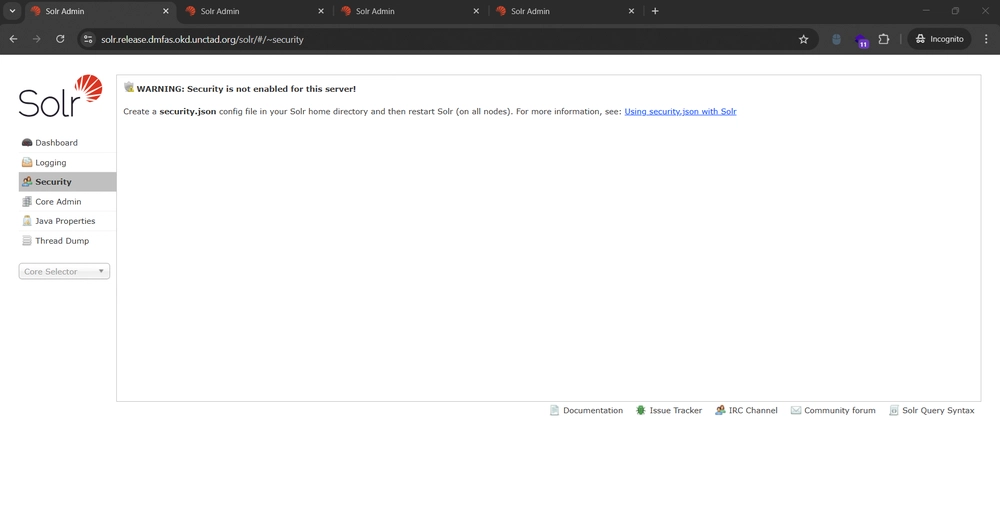Click the blue mouse extension icon
Viewport: 1000px width, 528px height.
click(x=836, y=39)
